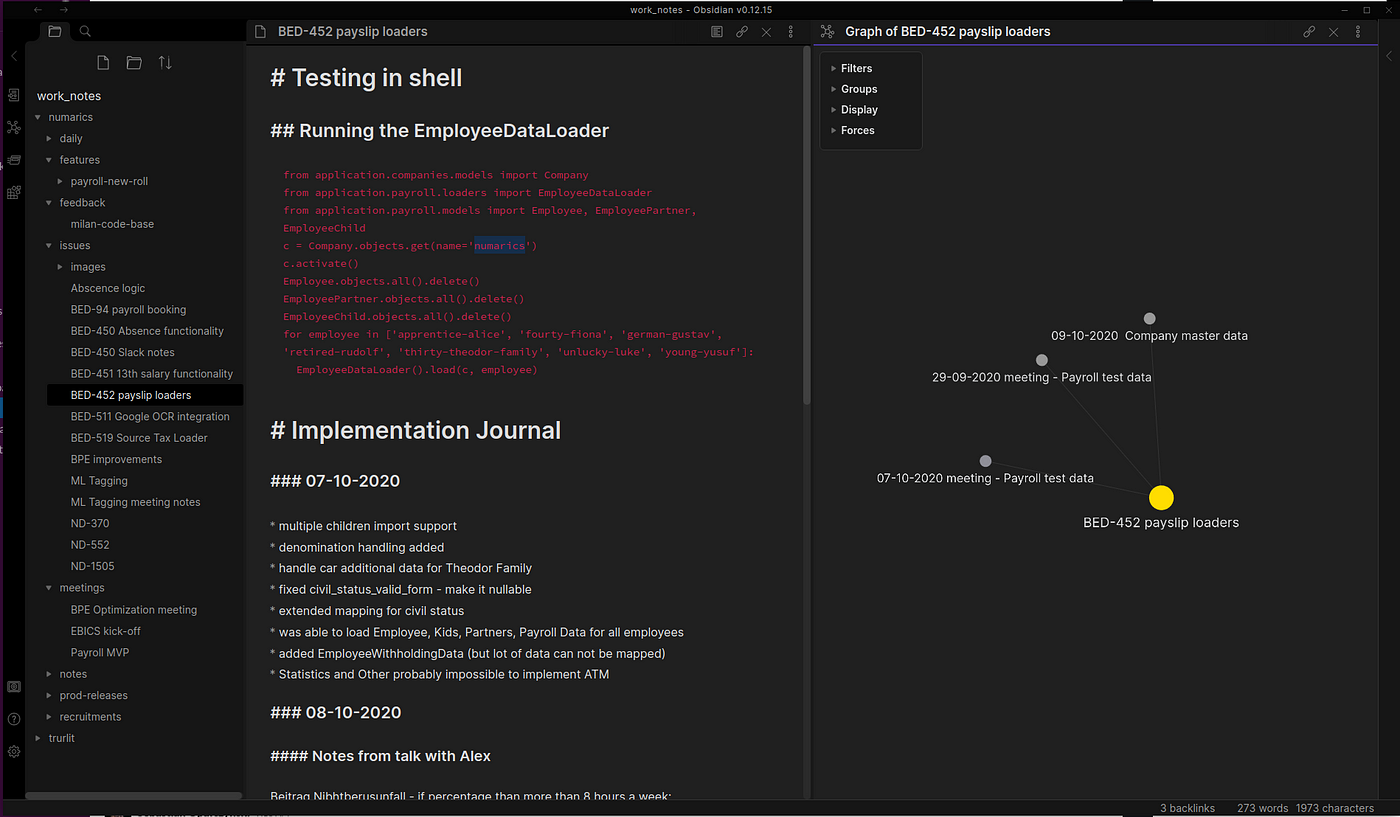
Task: Expand the trurlit folder
Action: click(38, 738)
